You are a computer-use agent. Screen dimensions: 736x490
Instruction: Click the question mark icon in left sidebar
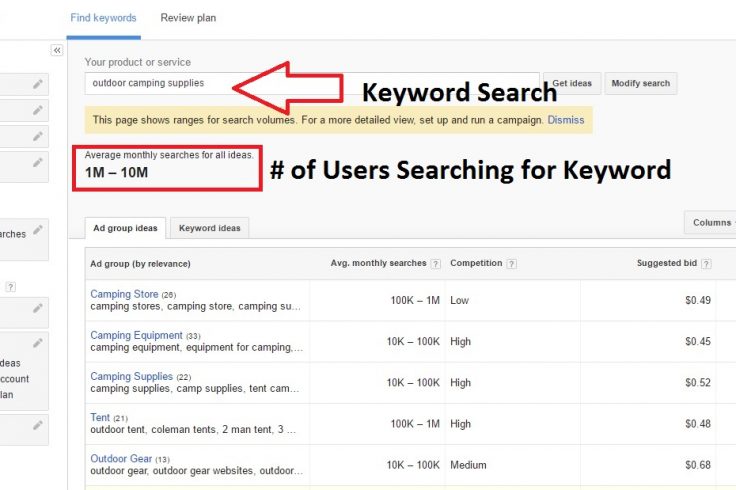tap(10, 287)
